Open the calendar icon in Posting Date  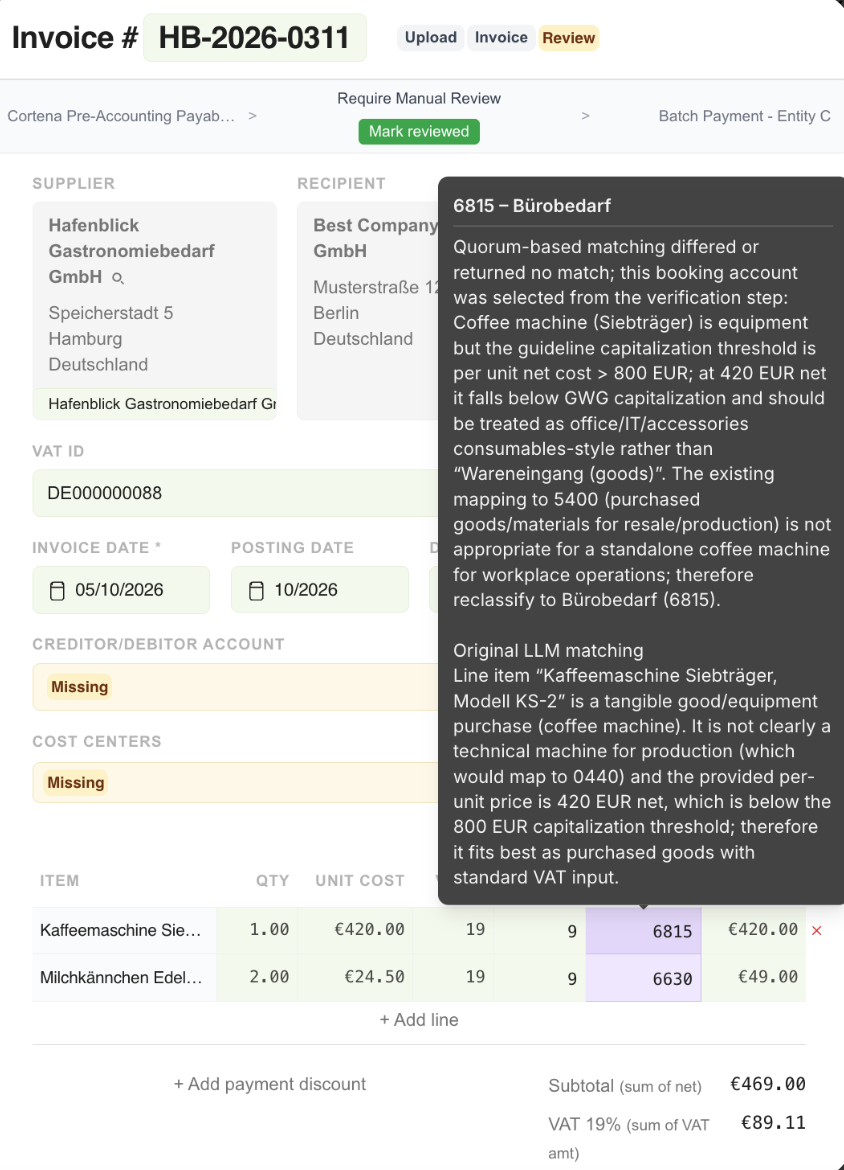click(x=256, y=591)
